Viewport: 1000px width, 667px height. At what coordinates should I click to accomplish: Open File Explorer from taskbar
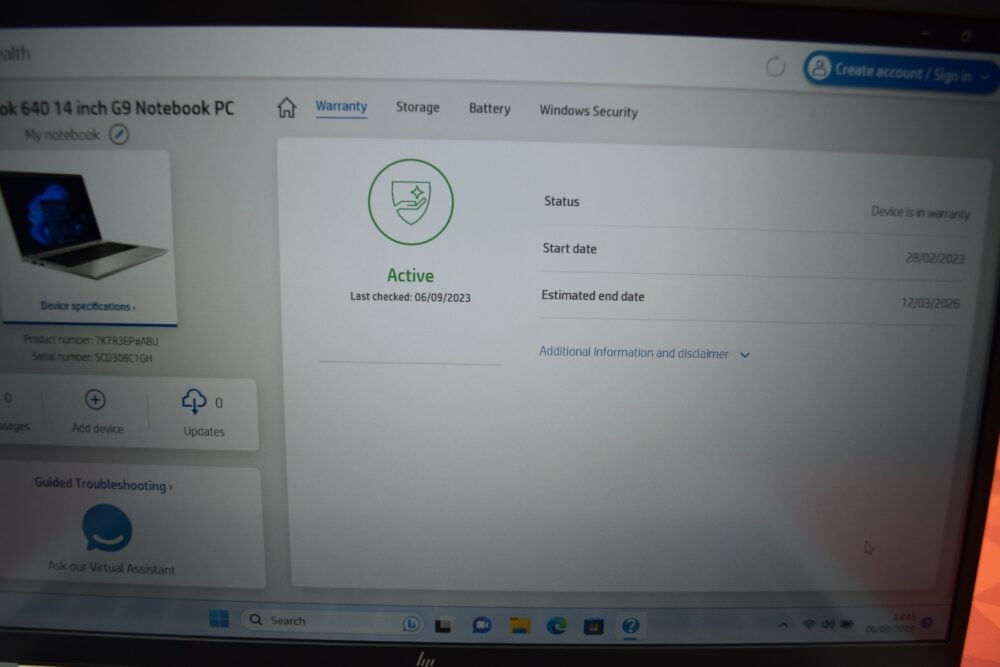point(520,626)
